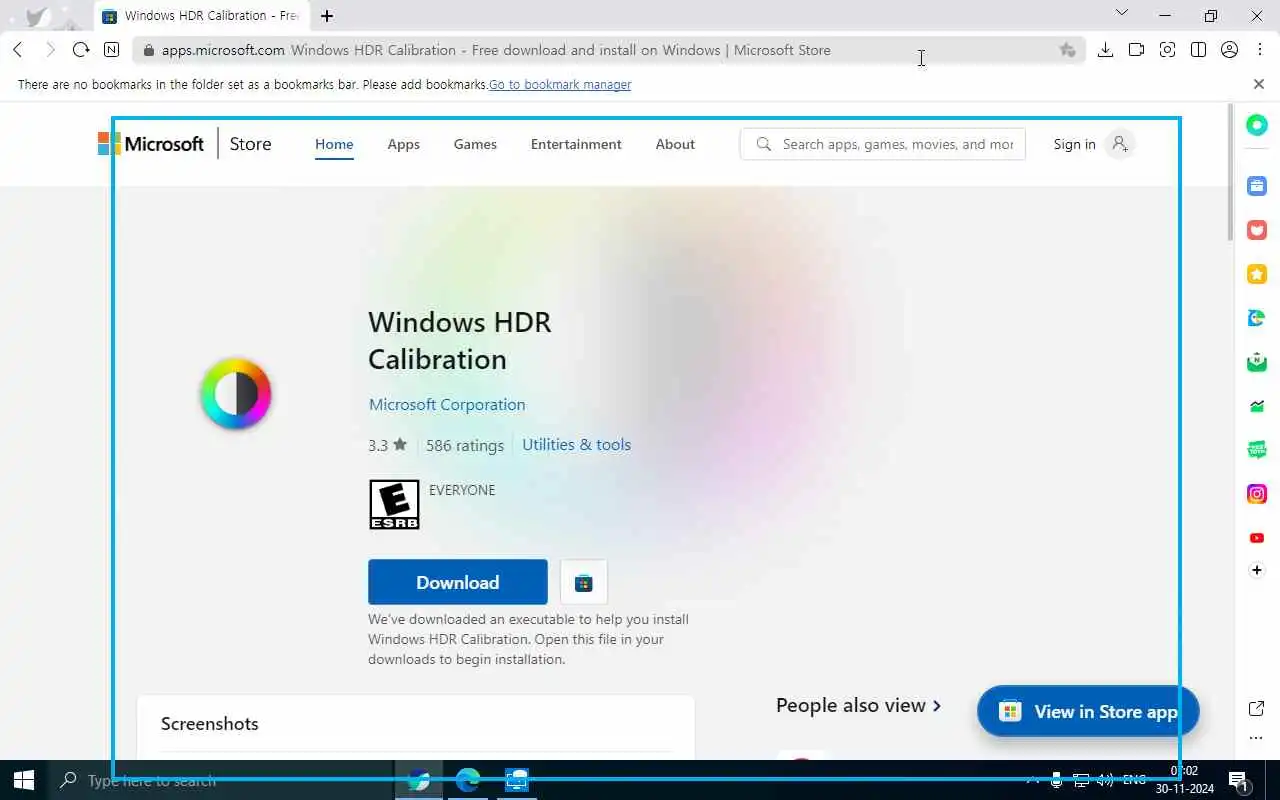Click Sign in
1280x800 pixels.
click(x=1074, y=144)
